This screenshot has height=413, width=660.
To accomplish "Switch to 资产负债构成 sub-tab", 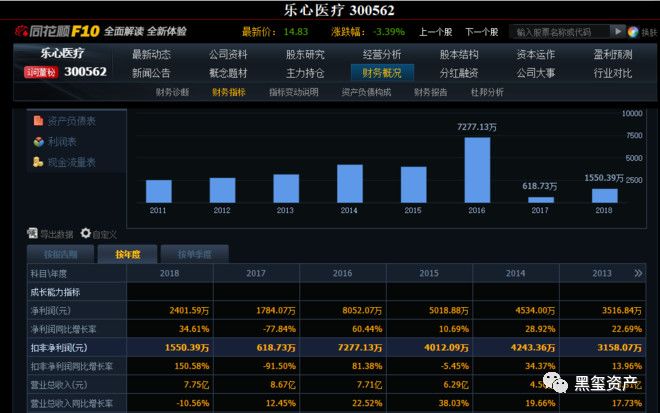I will pyautogui.click(x=366, y=92).
